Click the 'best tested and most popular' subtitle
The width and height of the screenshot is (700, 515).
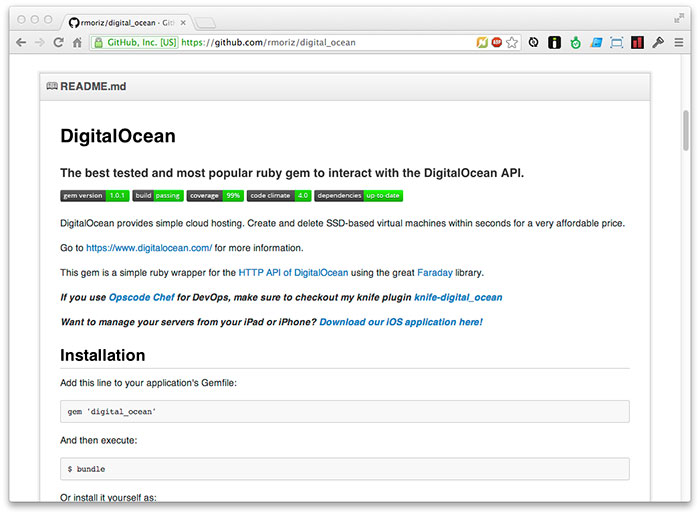pos(292,173)
